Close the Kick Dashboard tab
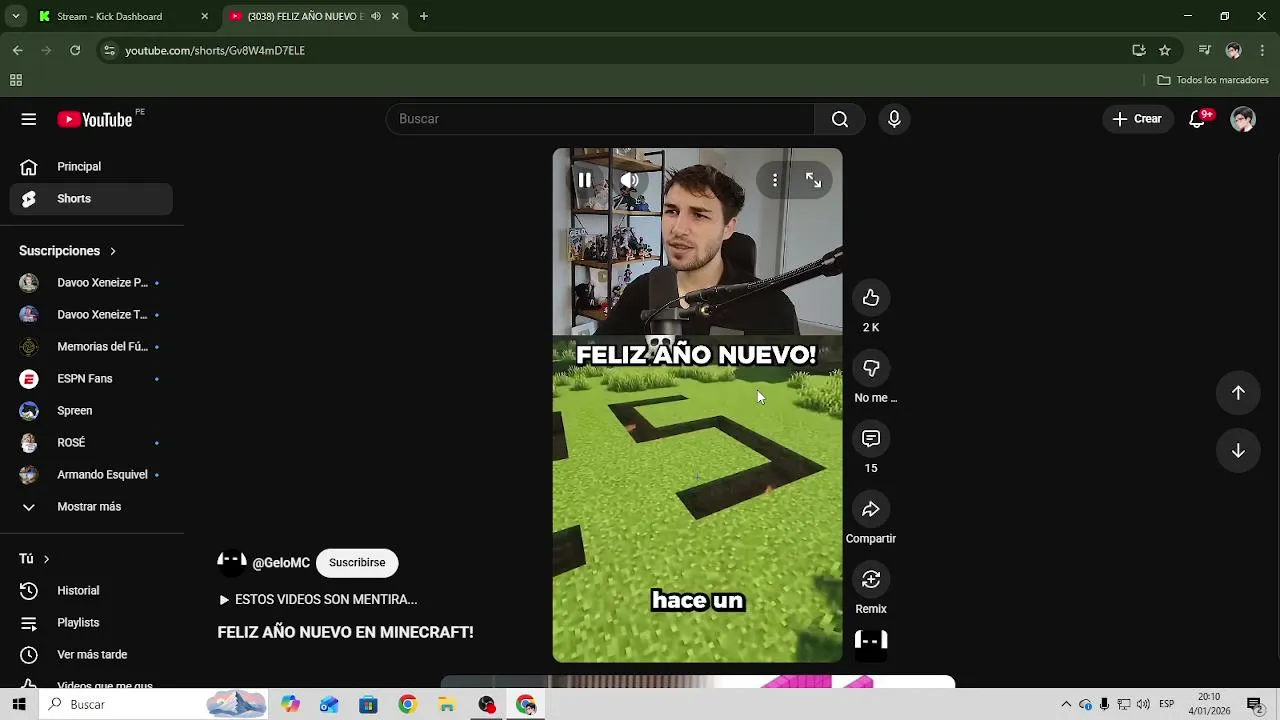 pos(204,16)
